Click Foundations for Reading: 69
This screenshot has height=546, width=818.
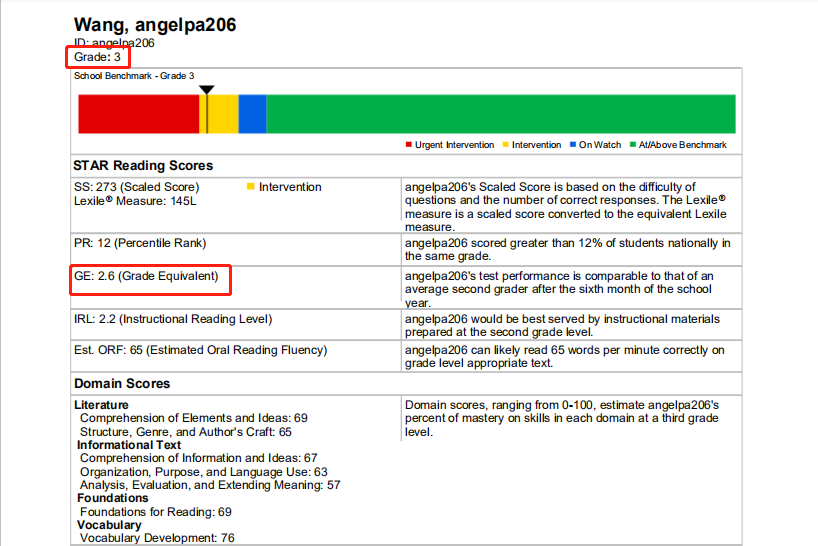point(156,512)
